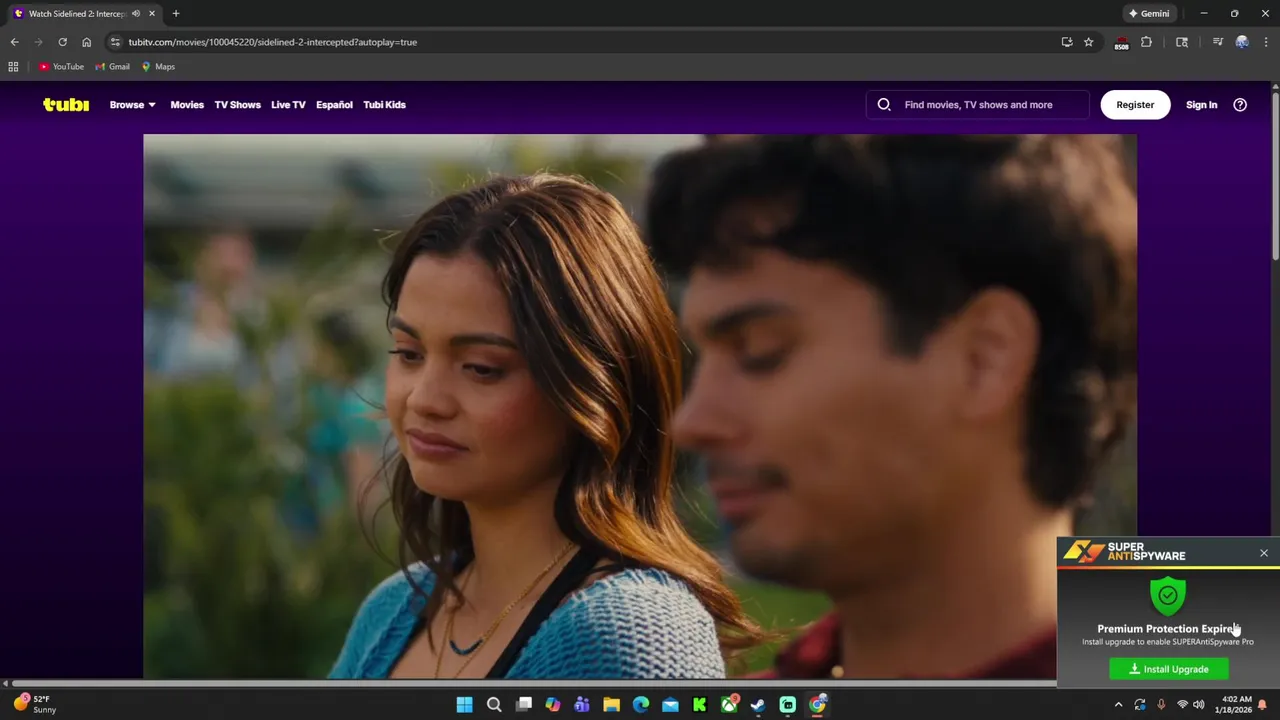Click the Chrome profile avatar
Screen dimensions: 1280x720
point(1242,42)
